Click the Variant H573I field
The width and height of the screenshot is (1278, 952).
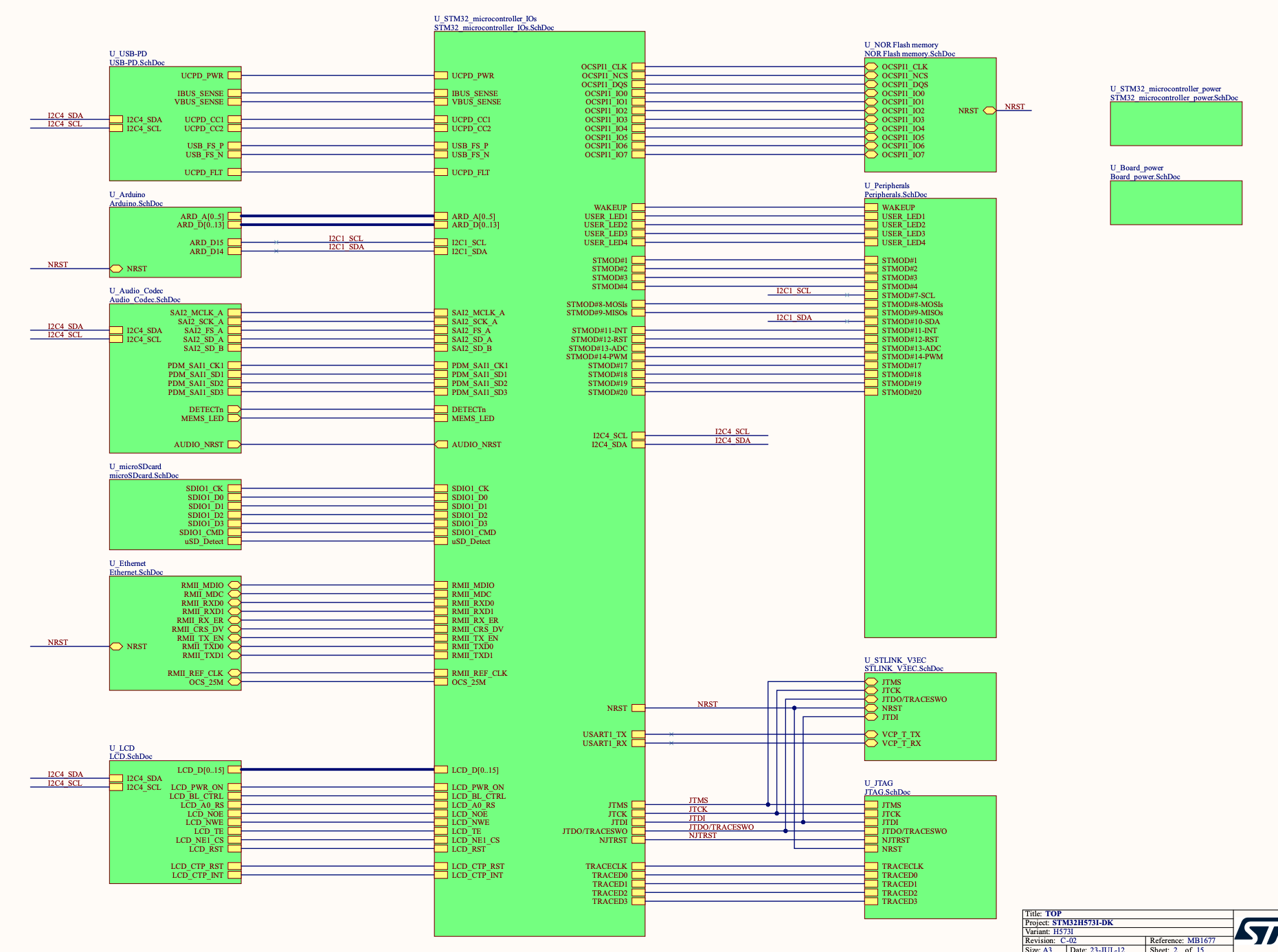pos(1128,931)
